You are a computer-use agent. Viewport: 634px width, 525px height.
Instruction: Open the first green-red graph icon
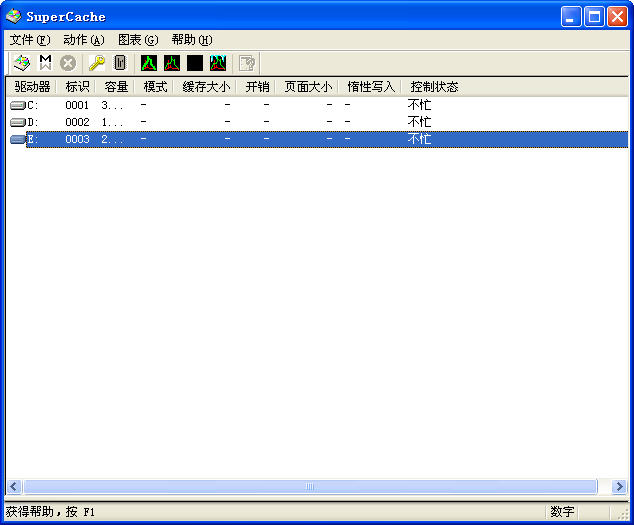pyautogui.click(x=149, y=63)
